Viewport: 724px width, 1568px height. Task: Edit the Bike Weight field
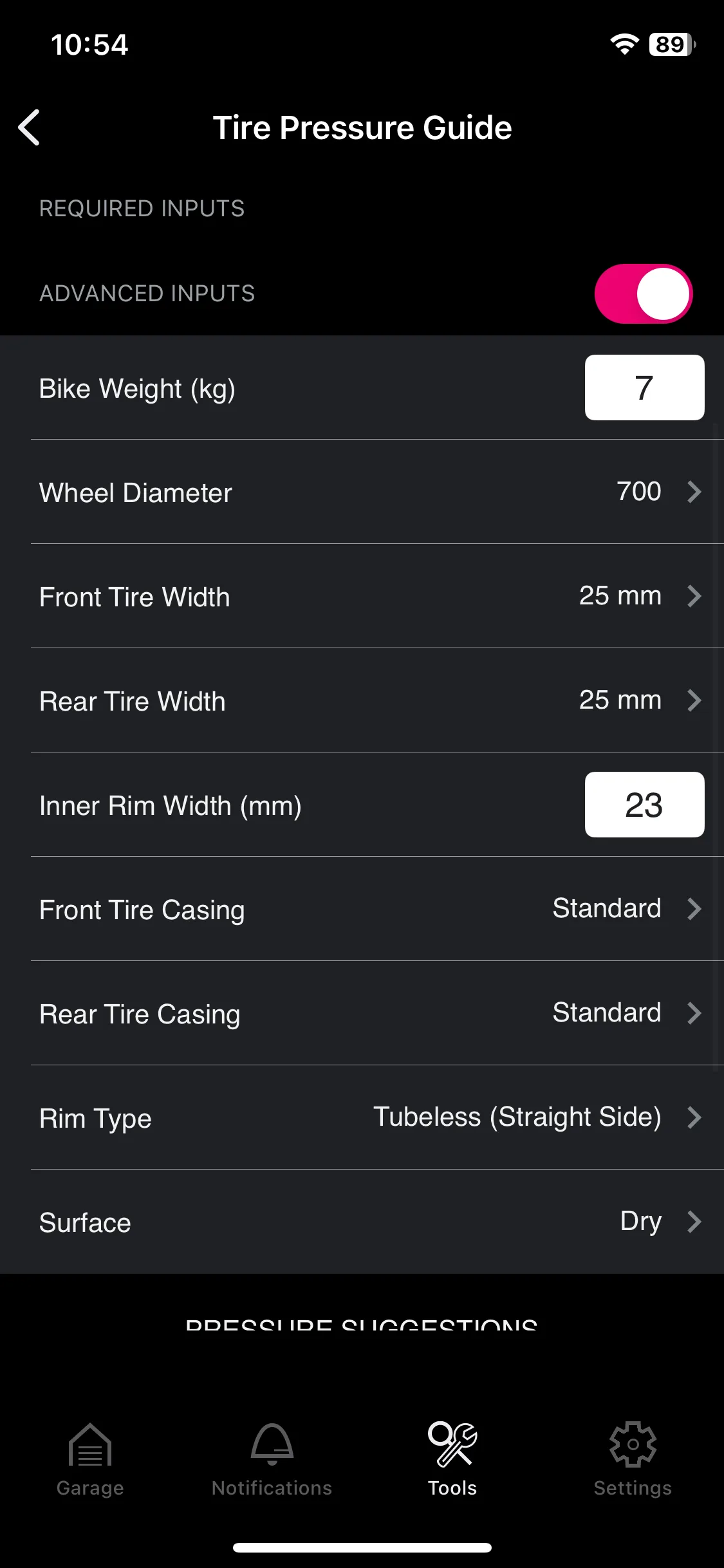(644, 387)
